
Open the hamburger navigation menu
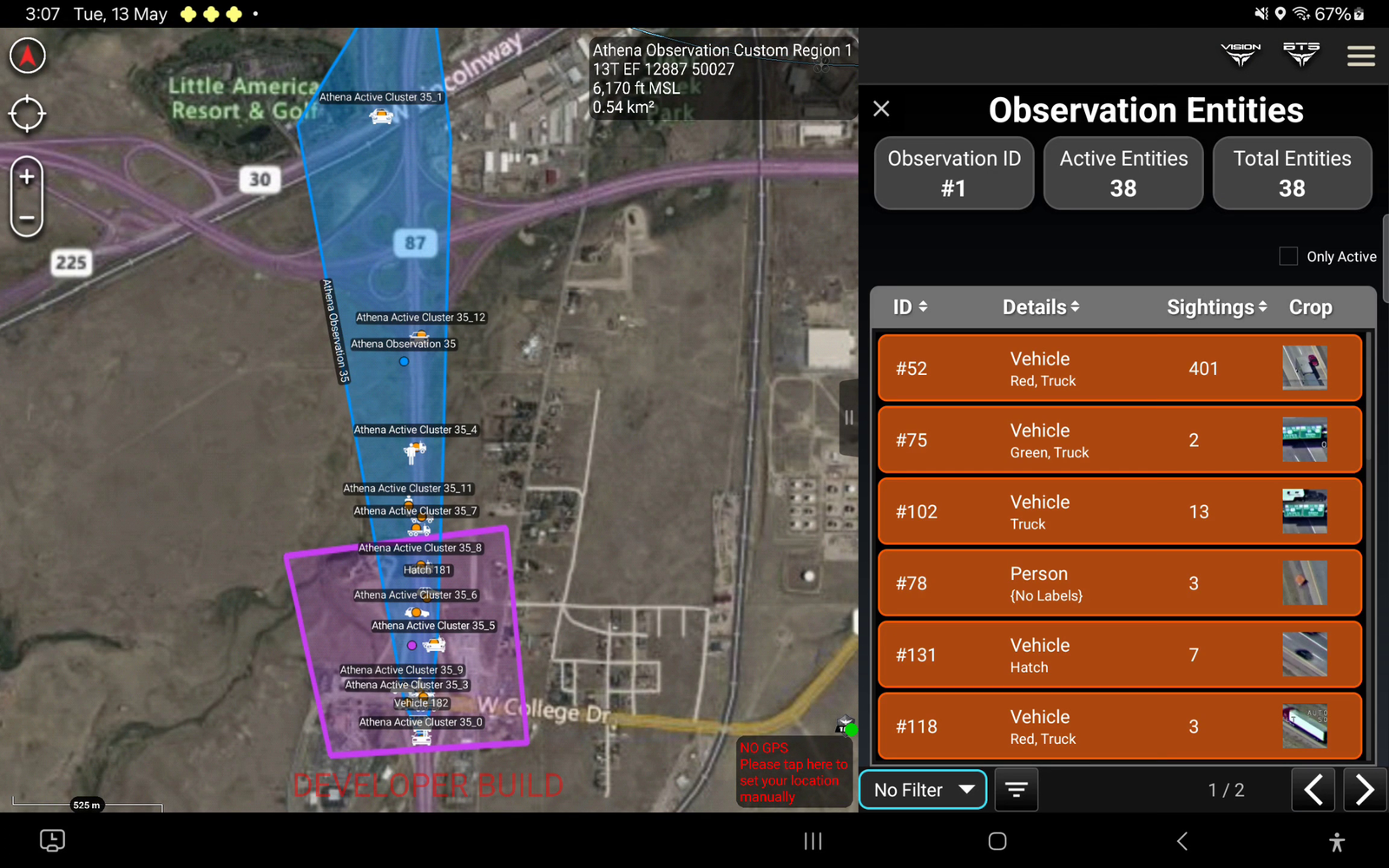click(x=1360, y=55)
